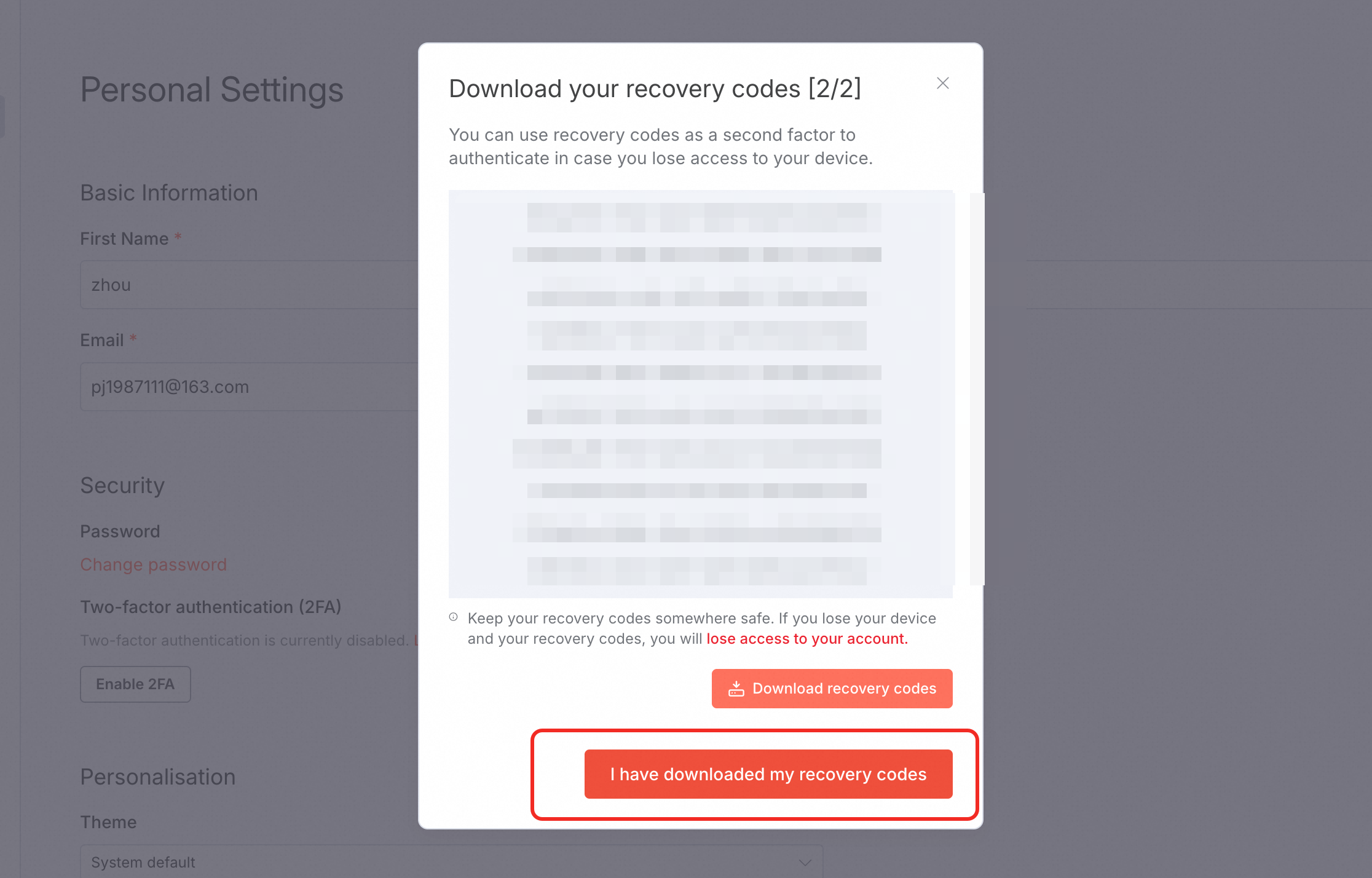Select the Personal Settings page heading

click(x=211, y=90)
